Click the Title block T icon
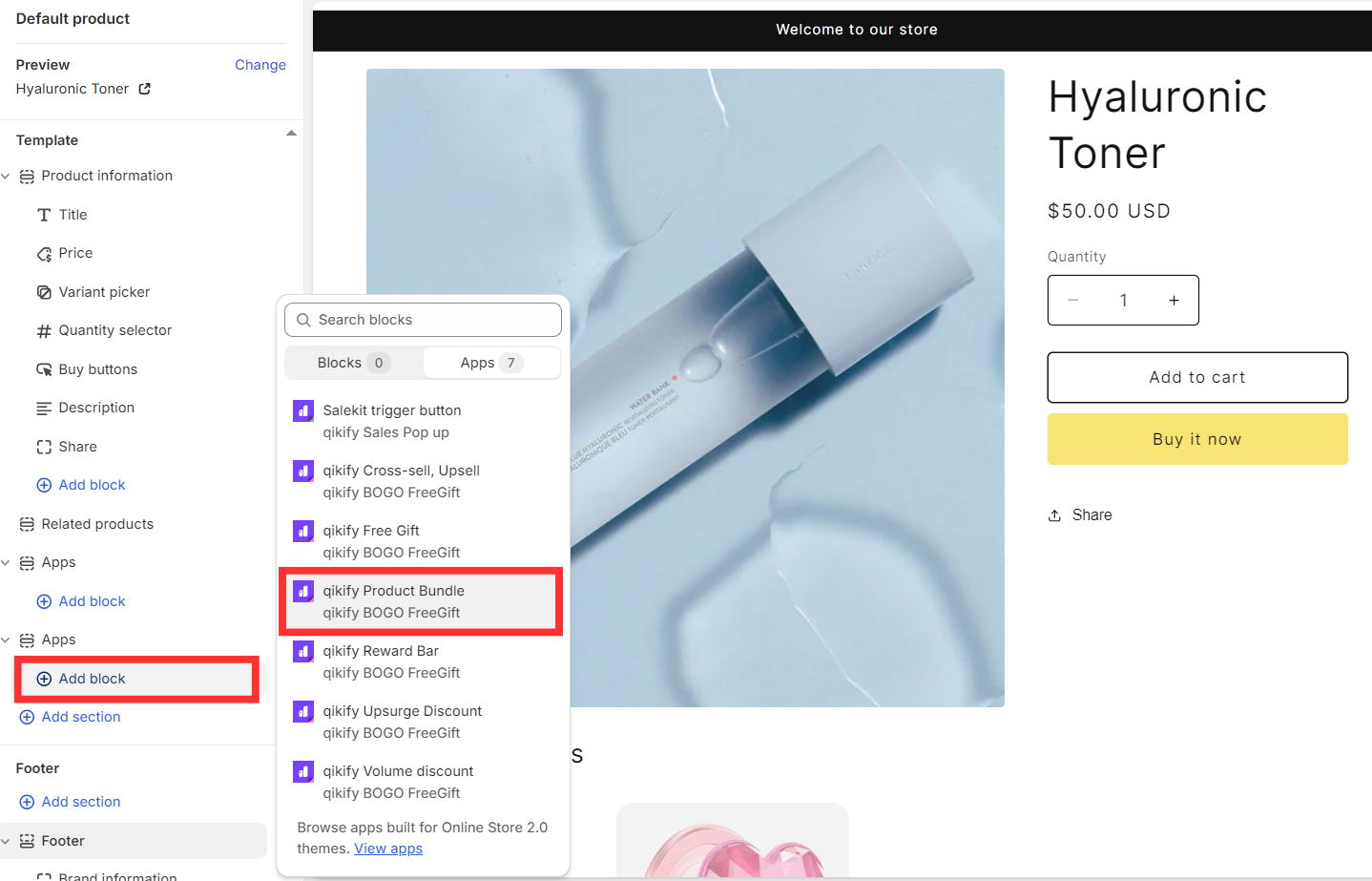Image resolution: width=1372 pixels, height=881 pixels. coord(44,215)
